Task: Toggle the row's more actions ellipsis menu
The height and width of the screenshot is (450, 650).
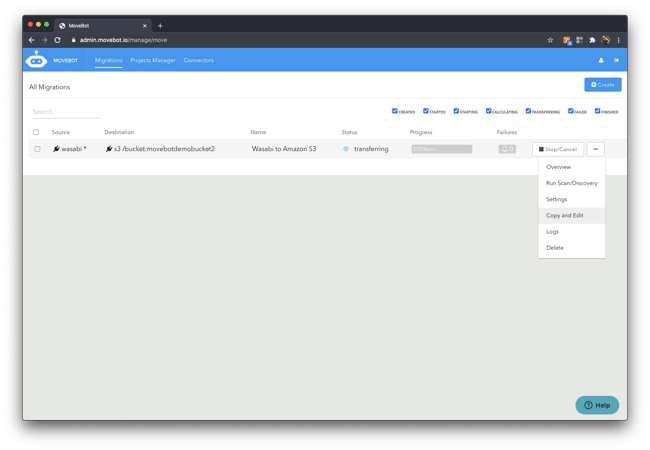Action: coord(595,149)
